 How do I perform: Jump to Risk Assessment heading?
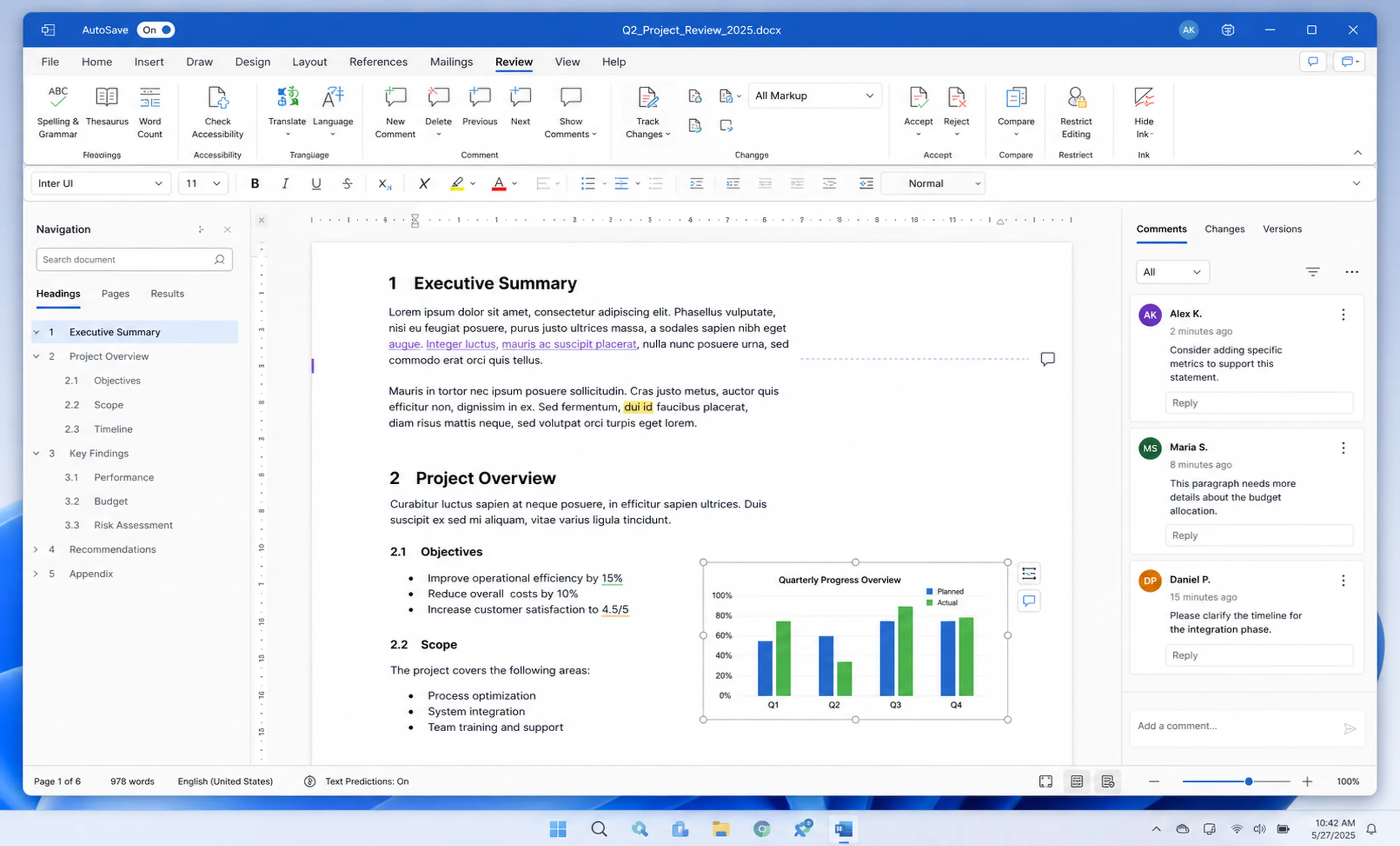[134, 525]
